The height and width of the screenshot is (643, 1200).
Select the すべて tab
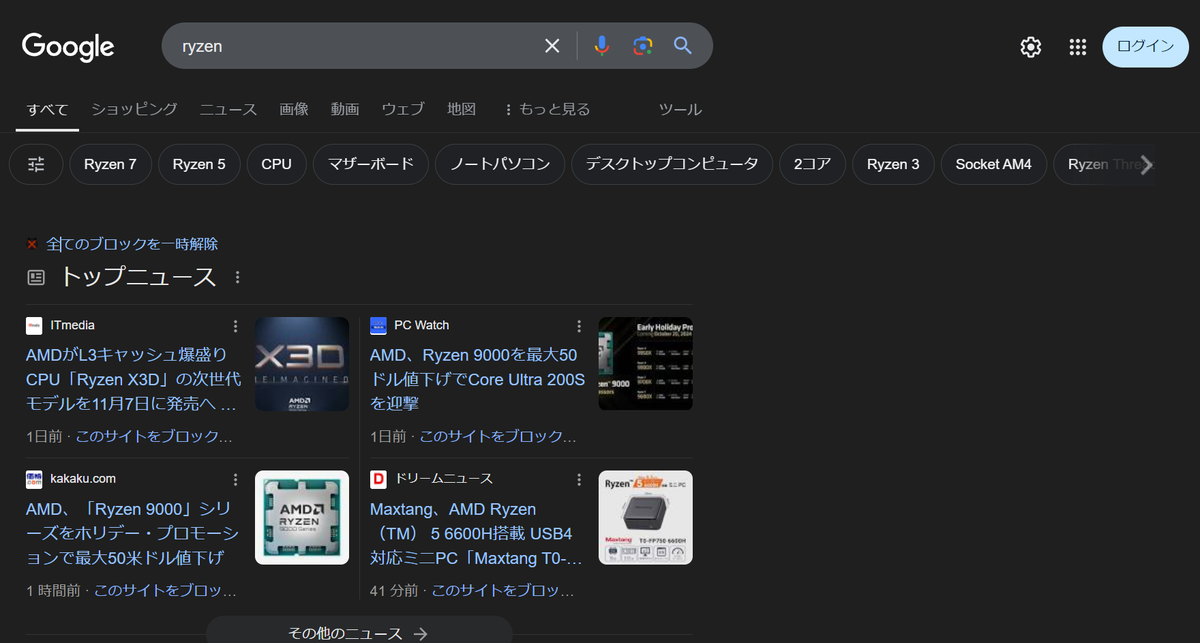tap(47, 109)
